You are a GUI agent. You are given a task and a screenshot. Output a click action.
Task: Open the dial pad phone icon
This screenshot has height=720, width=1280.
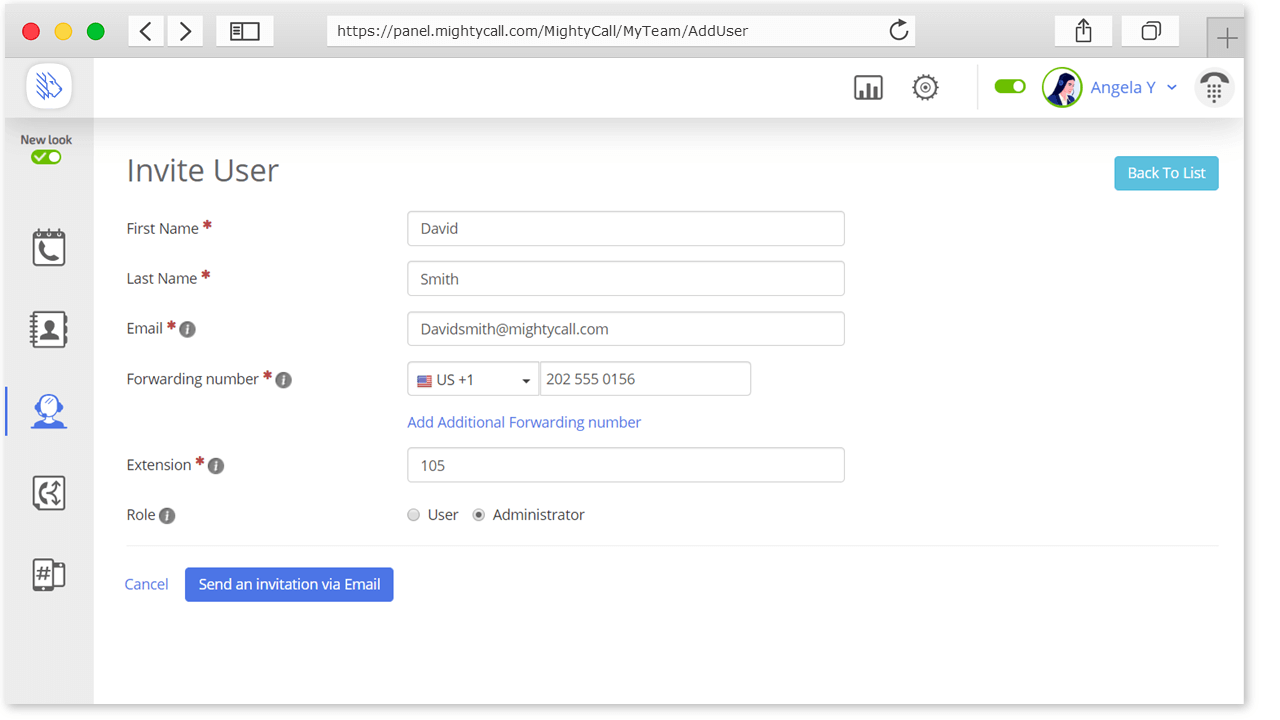coord(1215,88)
